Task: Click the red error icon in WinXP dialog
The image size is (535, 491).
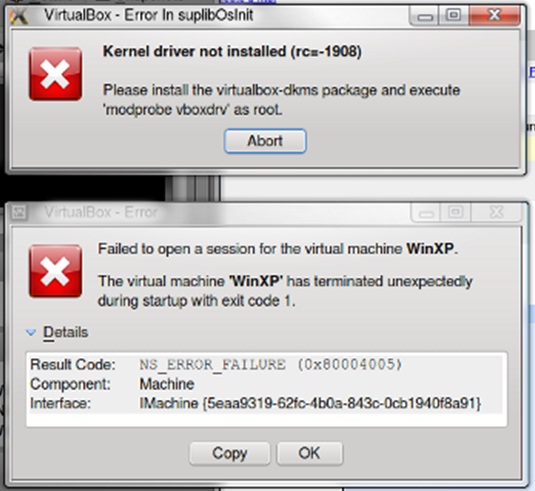Action: coord(55,271)
